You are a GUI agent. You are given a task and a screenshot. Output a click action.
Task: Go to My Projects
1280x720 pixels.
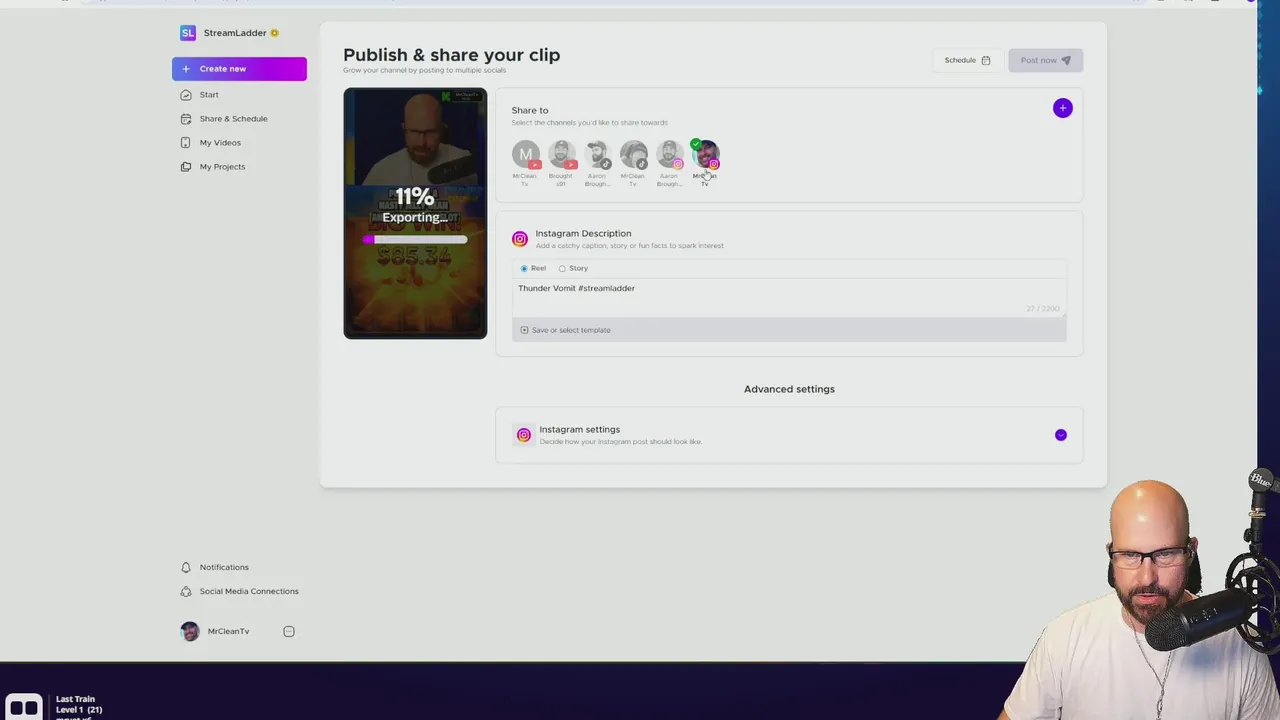(222, 167)
